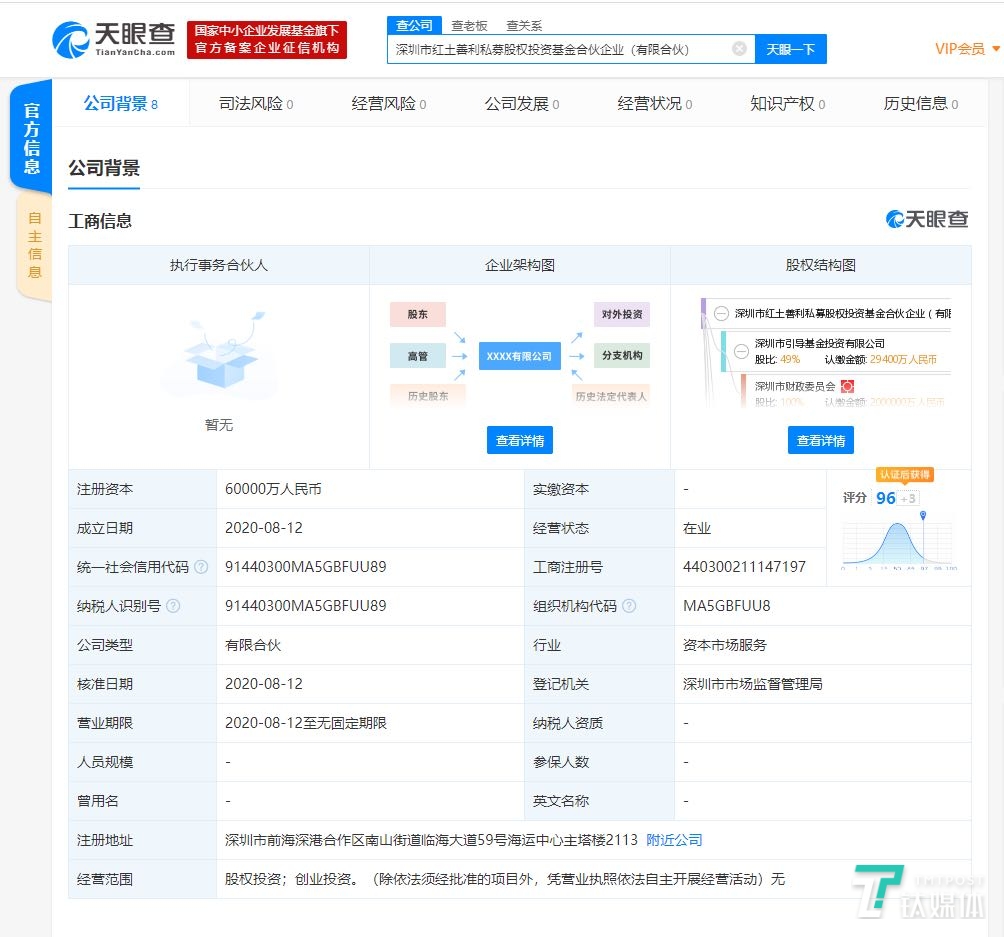Image resolution: width=1004 pixels, height=937 pixels.
Task: Collapse the top-level 深圳市红土善利 equity node
Action: tap(721, 313)
